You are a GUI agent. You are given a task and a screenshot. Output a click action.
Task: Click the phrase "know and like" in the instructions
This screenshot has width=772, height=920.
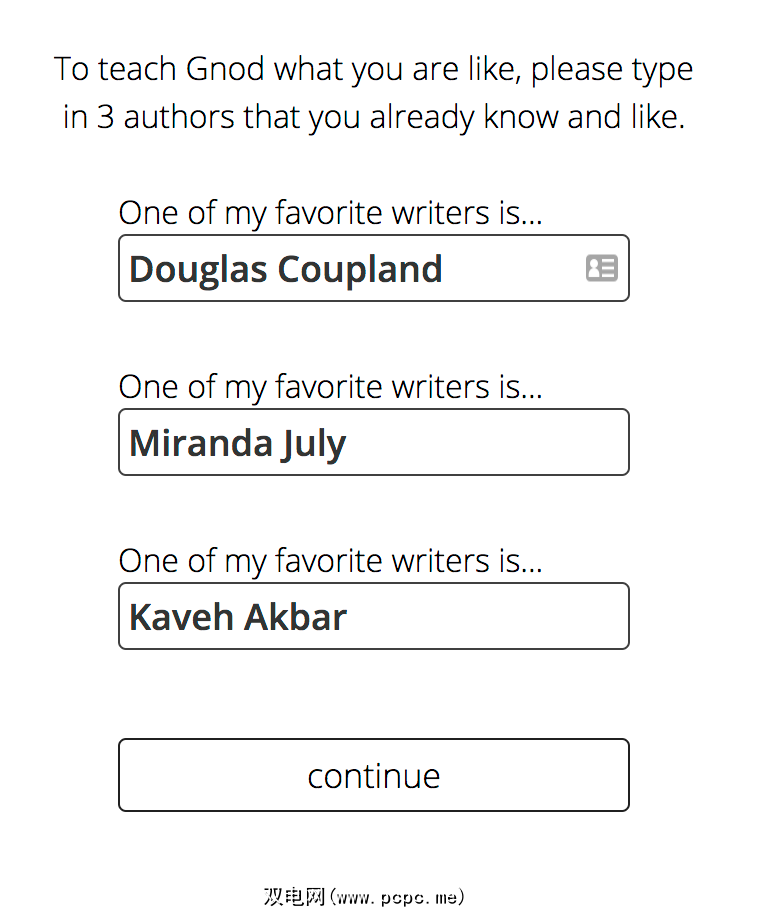point(581,118)
